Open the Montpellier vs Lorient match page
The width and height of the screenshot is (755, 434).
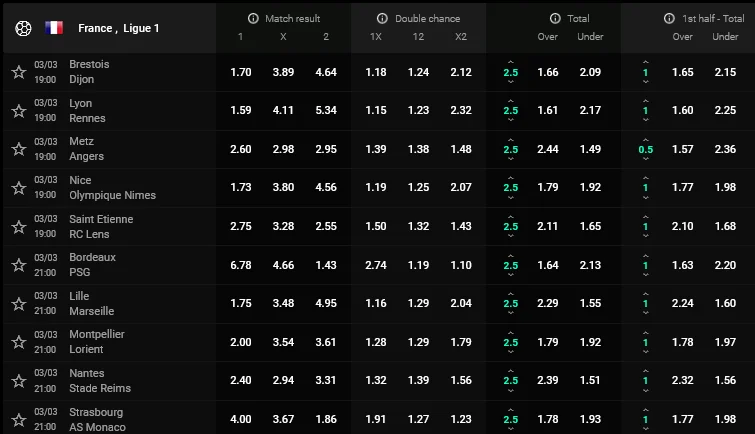(x=97, y=342)
